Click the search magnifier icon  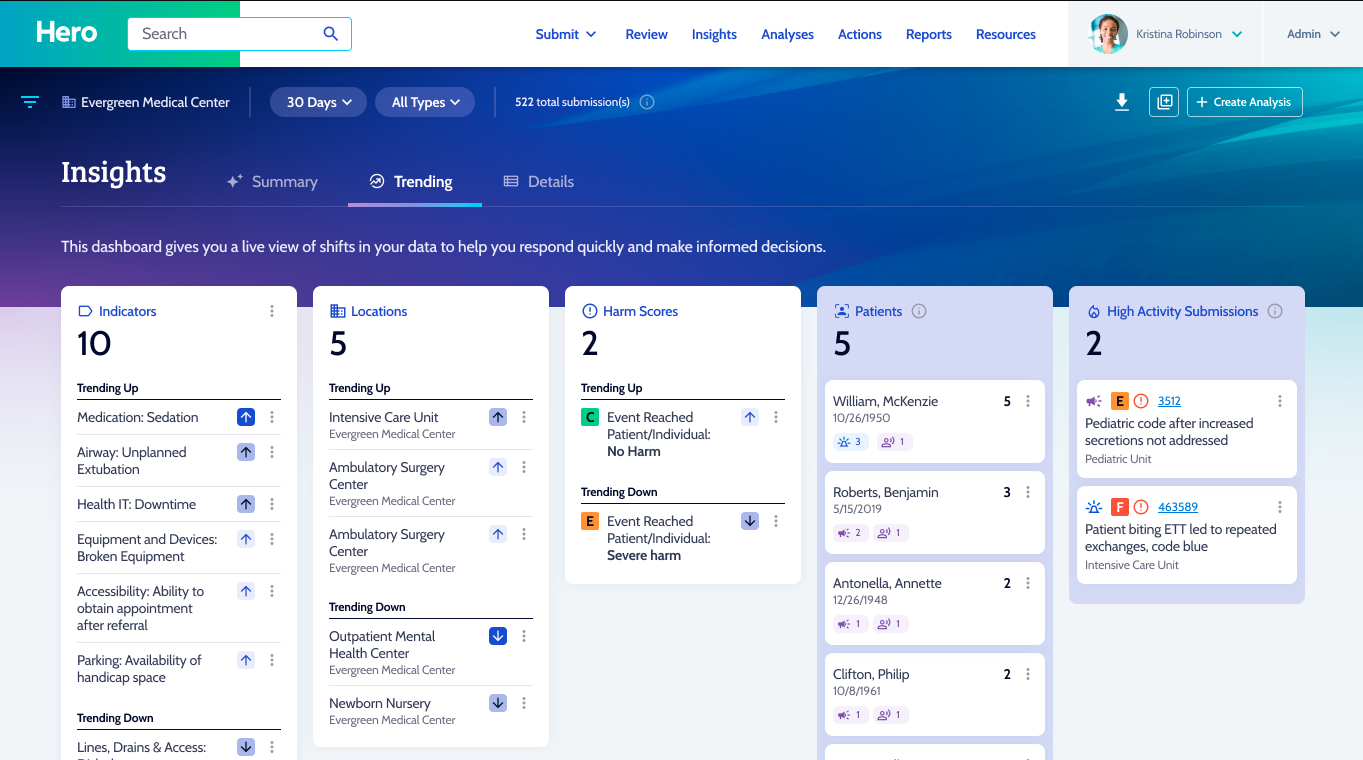[x=331, y=34]
